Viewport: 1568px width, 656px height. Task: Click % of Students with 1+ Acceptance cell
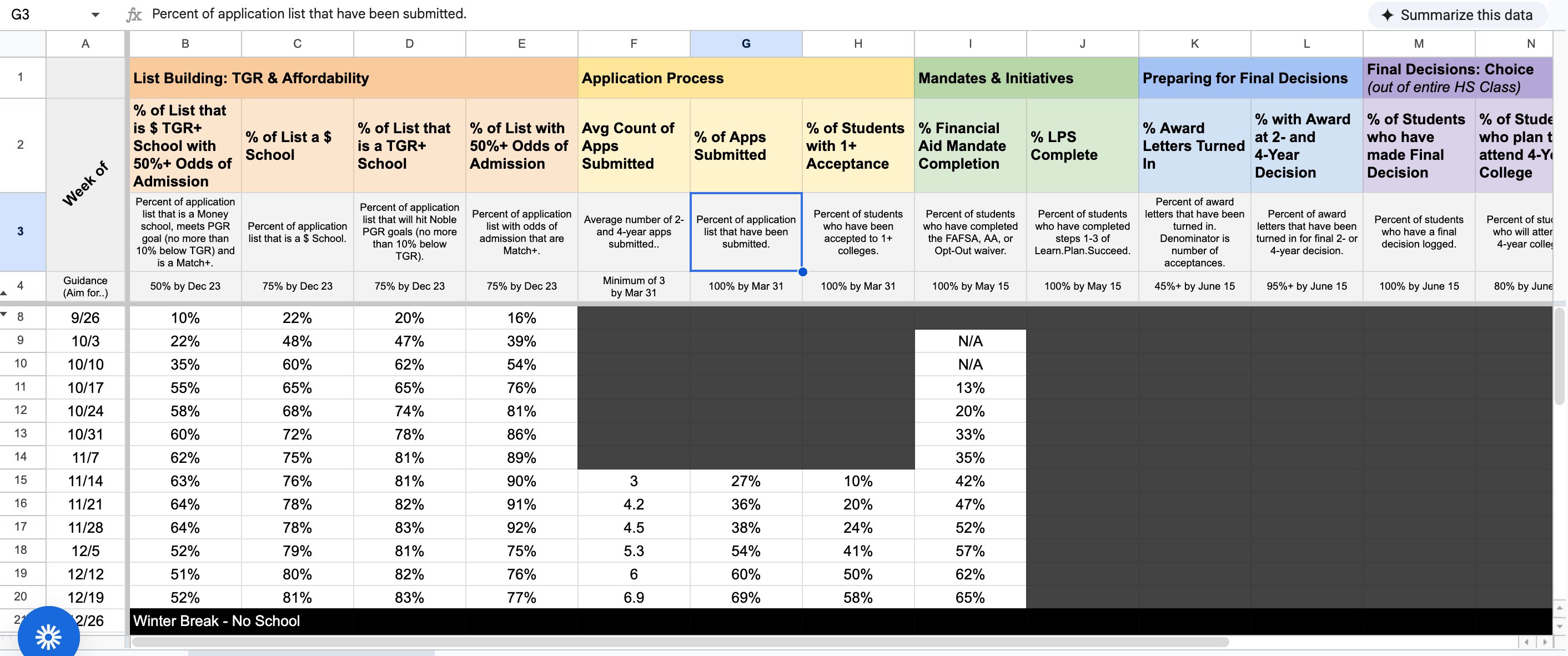[x=858, y=146]
